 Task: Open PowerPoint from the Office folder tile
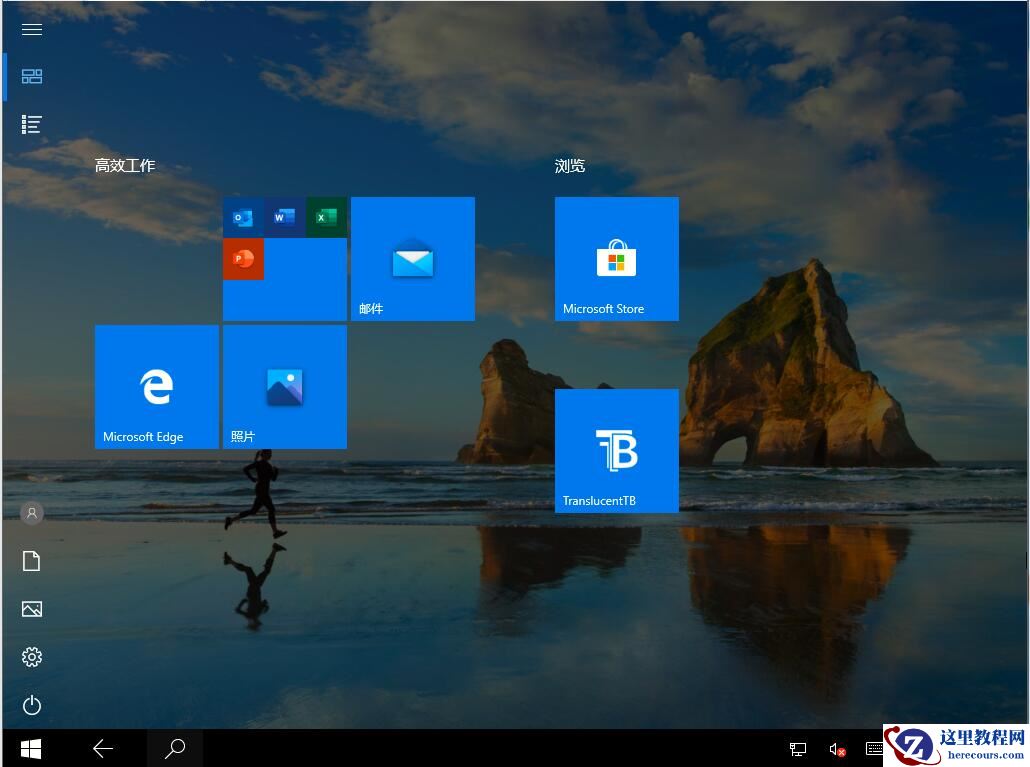243,258
